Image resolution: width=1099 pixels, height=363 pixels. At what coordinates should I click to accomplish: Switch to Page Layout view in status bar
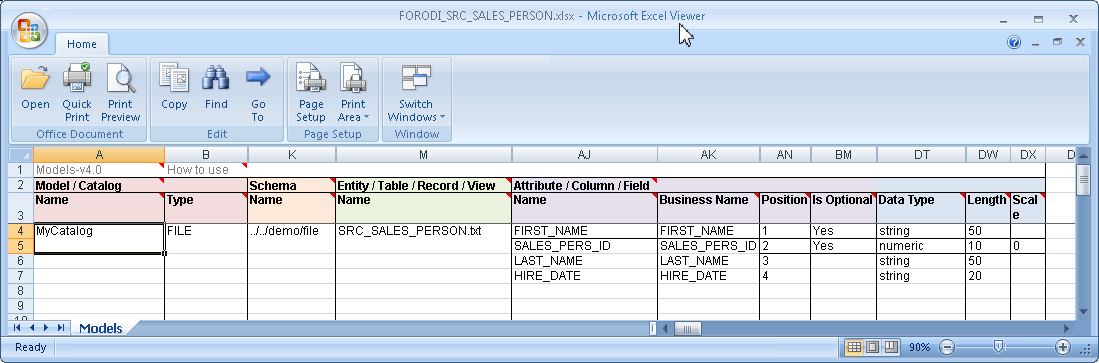pos(873,347)
